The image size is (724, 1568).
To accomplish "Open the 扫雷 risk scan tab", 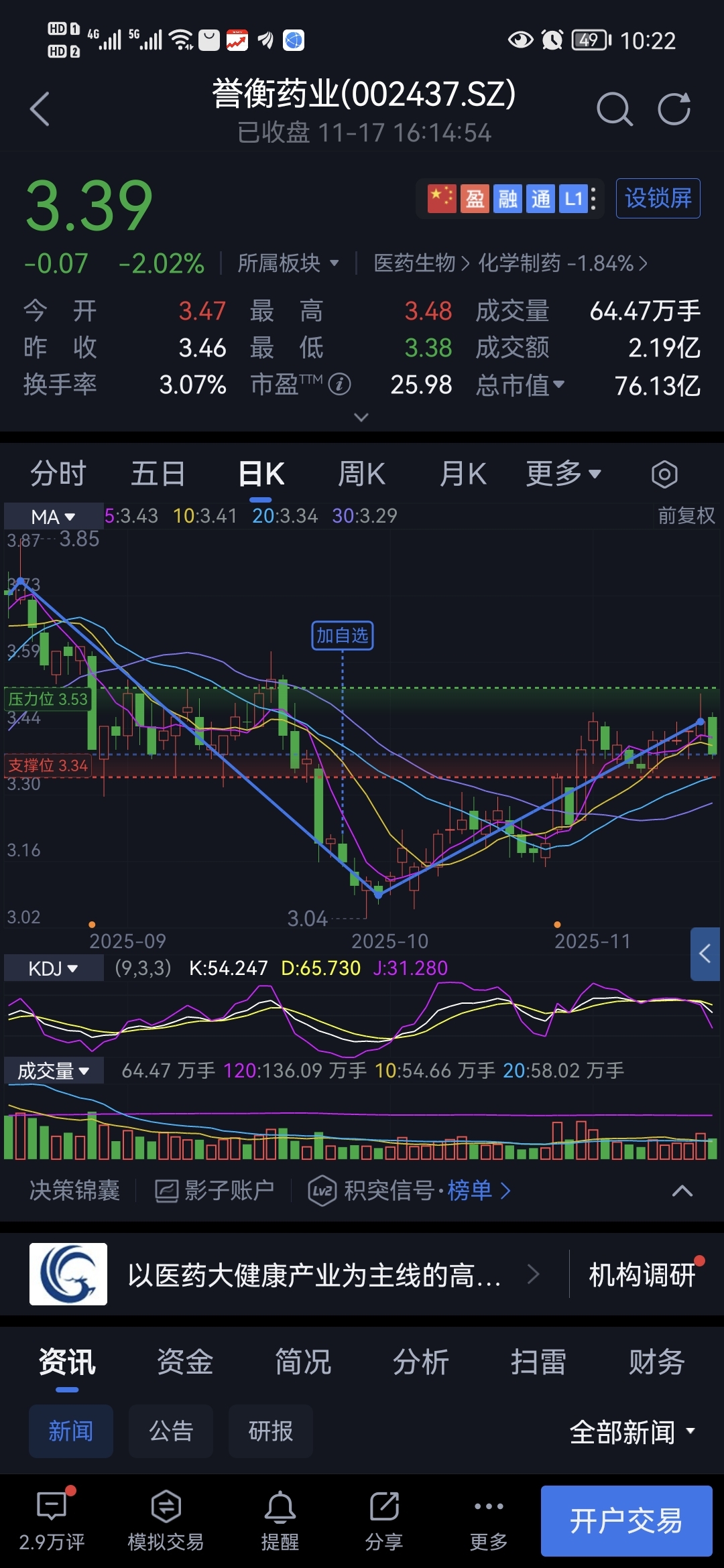I will 539,1362.
